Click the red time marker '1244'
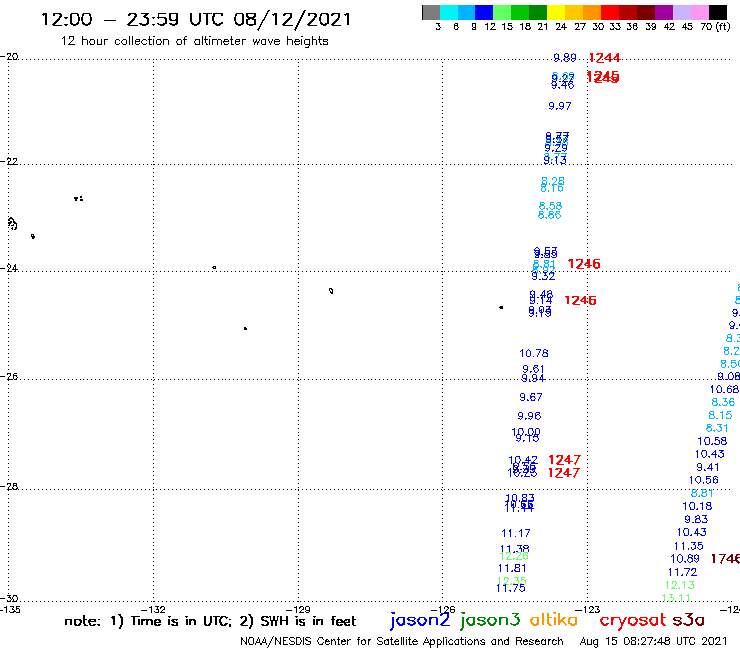 click(605, 58)
